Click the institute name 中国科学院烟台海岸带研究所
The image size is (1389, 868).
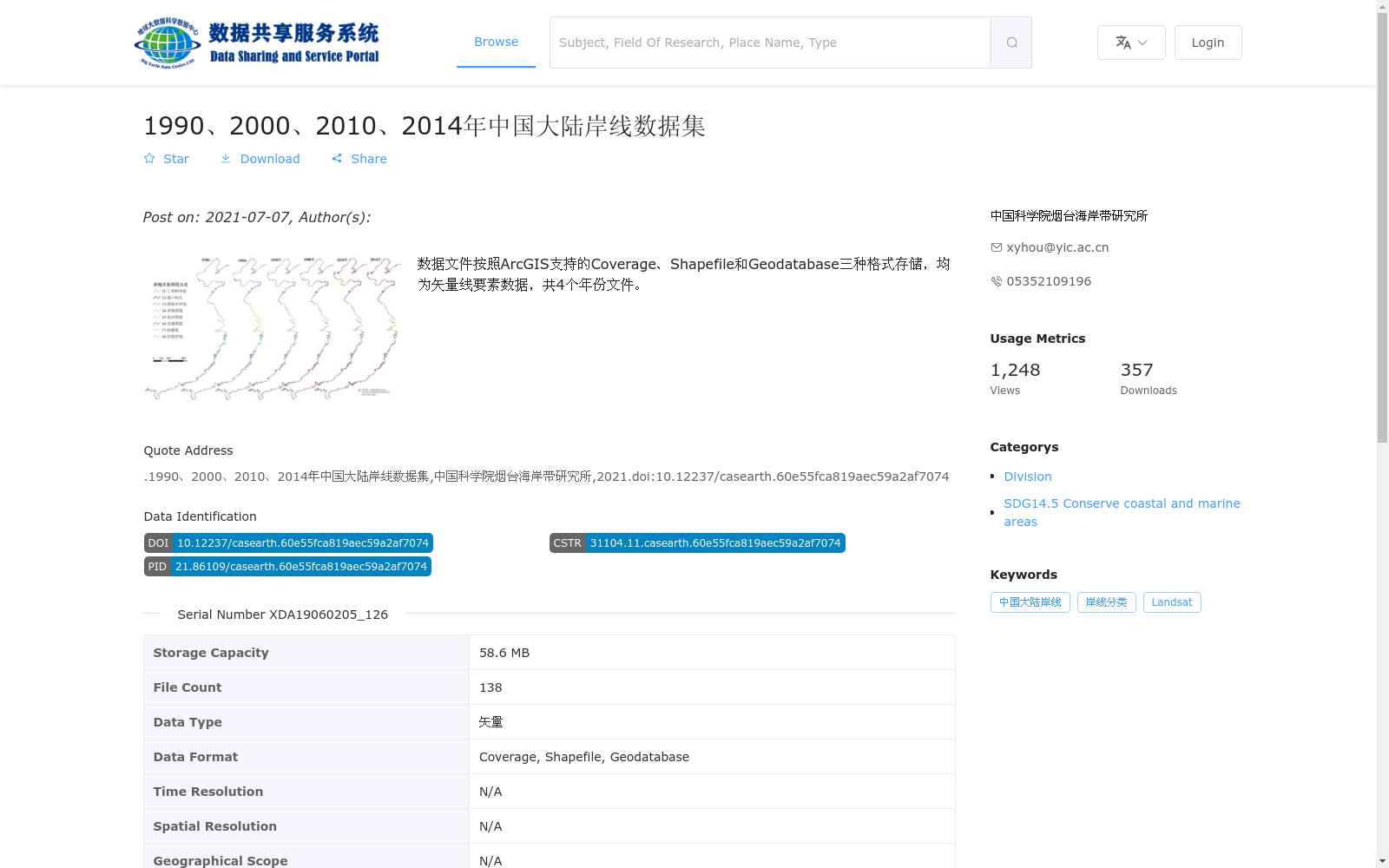[1069, 216]
